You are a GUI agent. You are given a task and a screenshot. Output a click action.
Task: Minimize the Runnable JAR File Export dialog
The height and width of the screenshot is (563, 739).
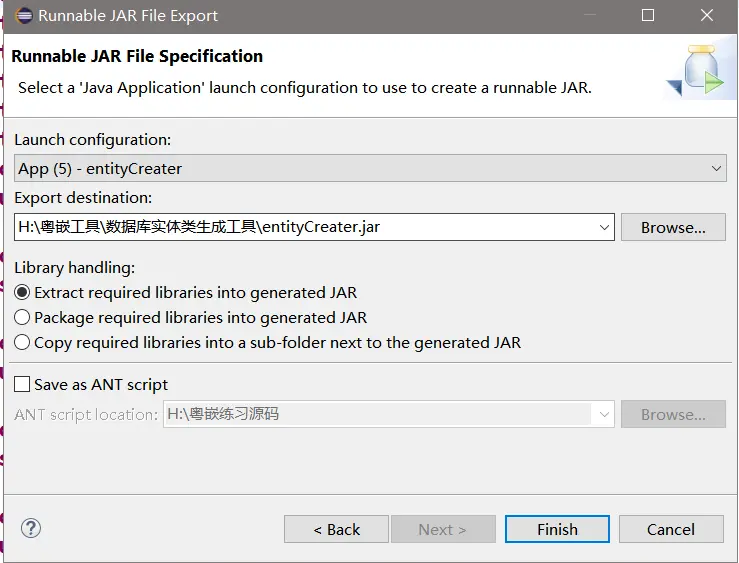coord(588,16)
